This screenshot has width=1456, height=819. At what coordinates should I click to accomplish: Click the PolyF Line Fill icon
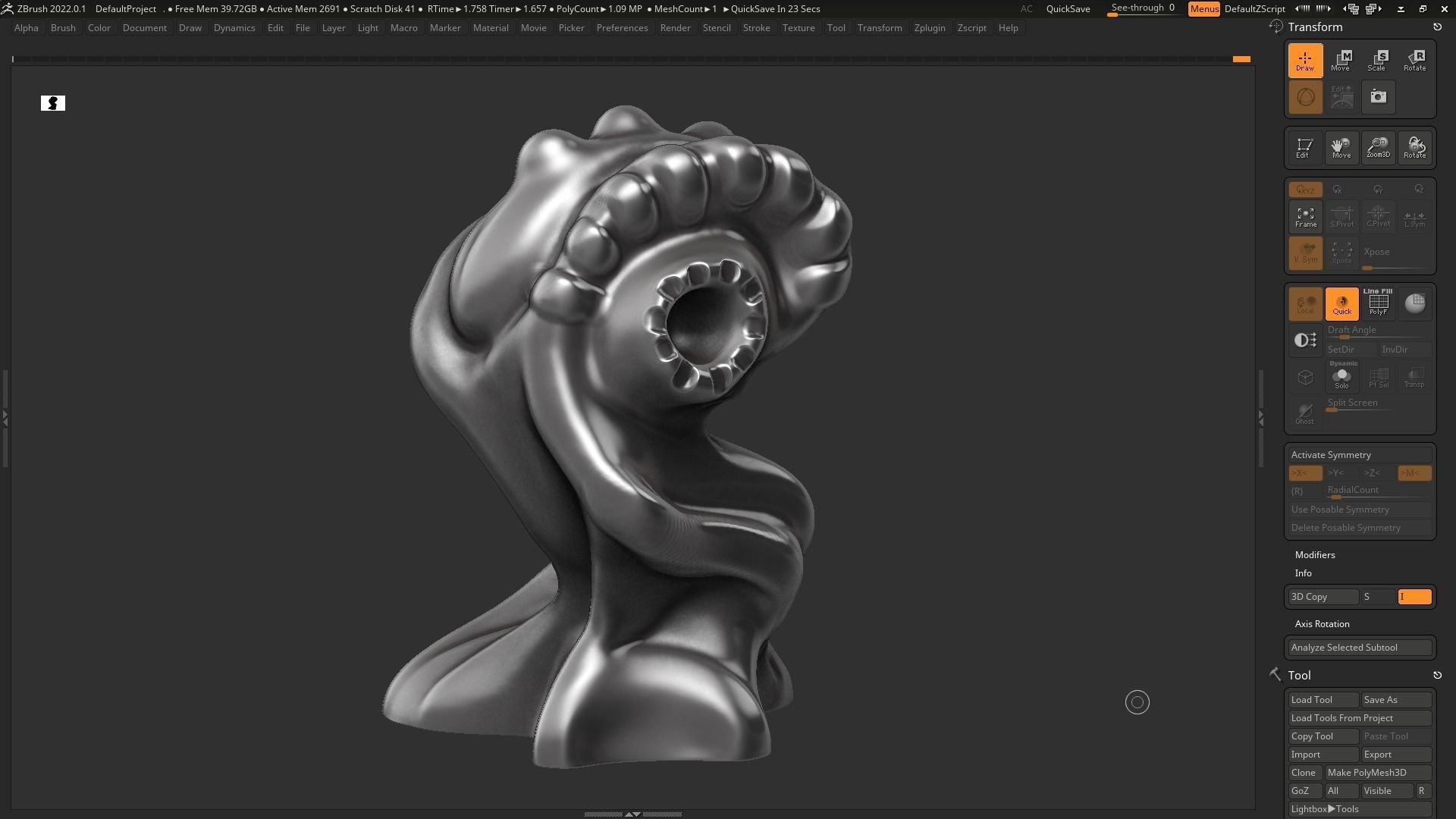[x=1378, y=303]
